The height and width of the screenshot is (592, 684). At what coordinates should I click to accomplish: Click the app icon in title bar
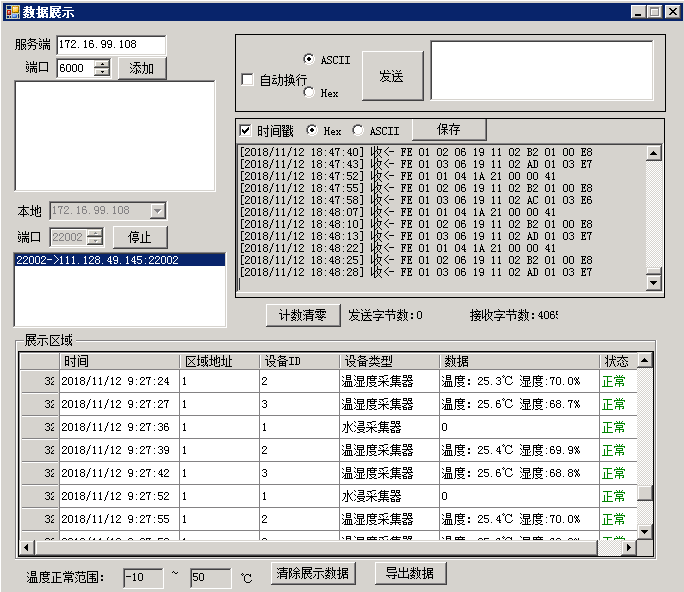(x=12, y=11)
